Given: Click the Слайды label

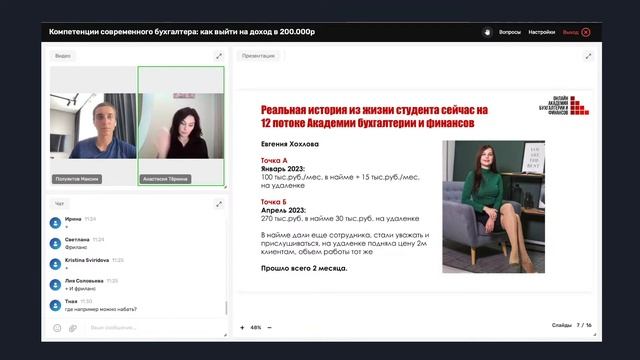Looking at the screenshot, I should [x=562, y=325].
